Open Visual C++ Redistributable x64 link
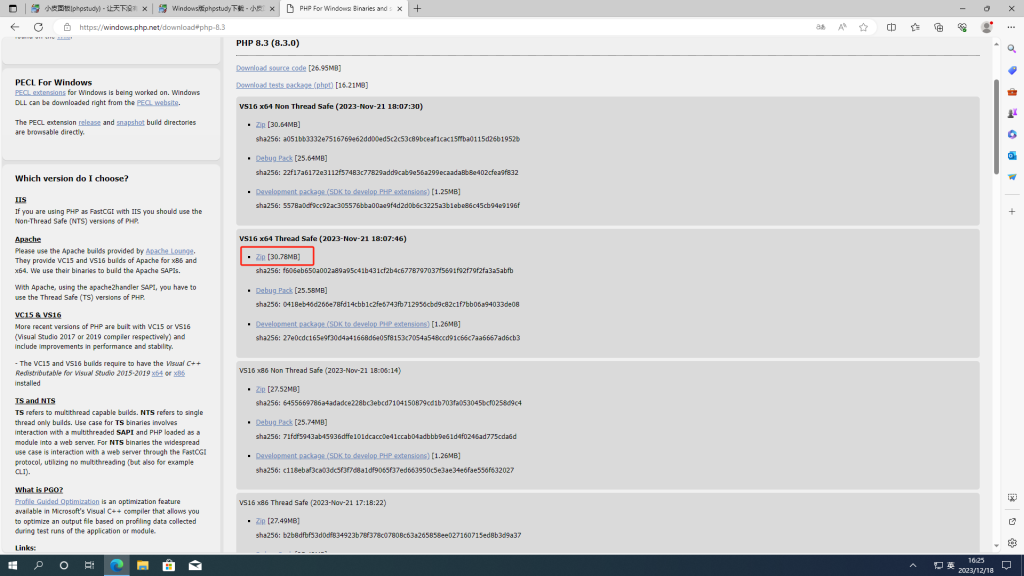This screenshot has height=576, width=1024. click(x=157, y=374)
